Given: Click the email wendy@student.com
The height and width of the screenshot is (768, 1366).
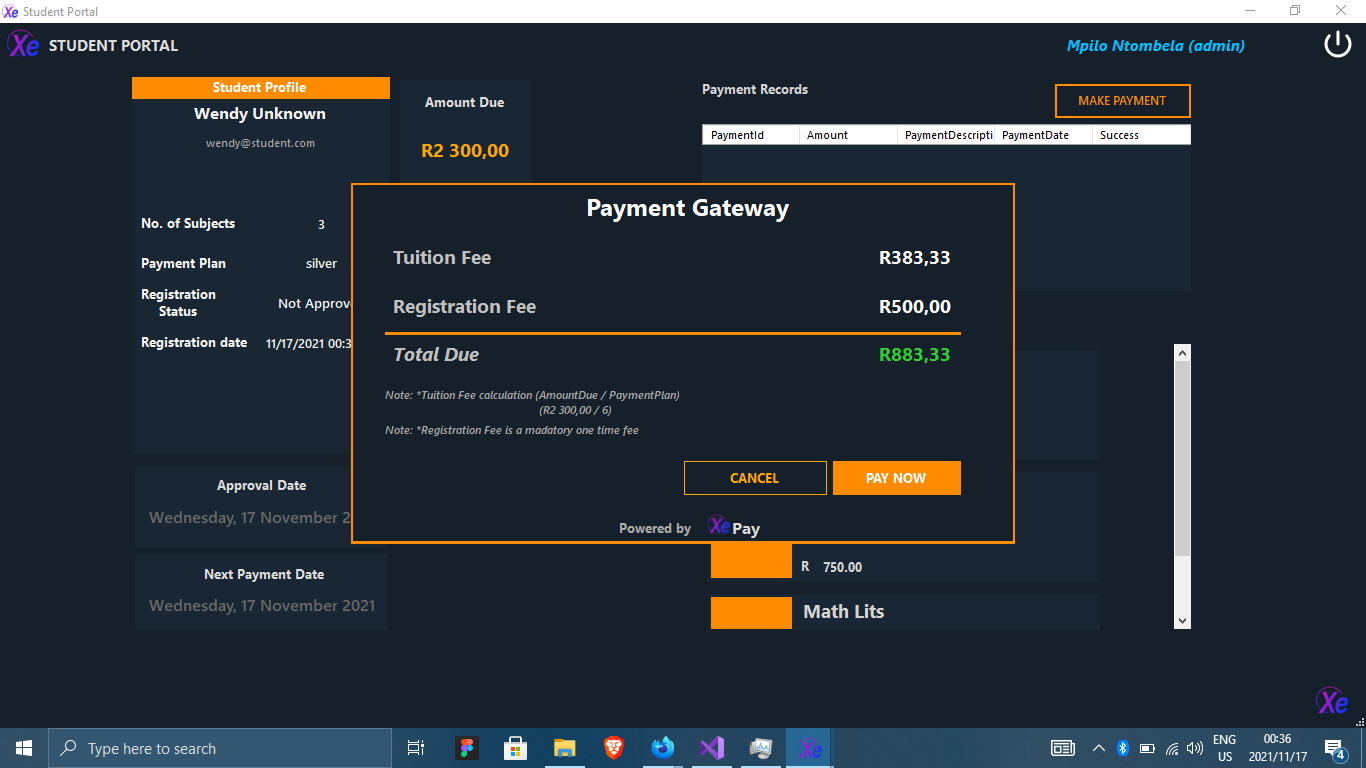Looking at the screenshot, I should point(260,143).
